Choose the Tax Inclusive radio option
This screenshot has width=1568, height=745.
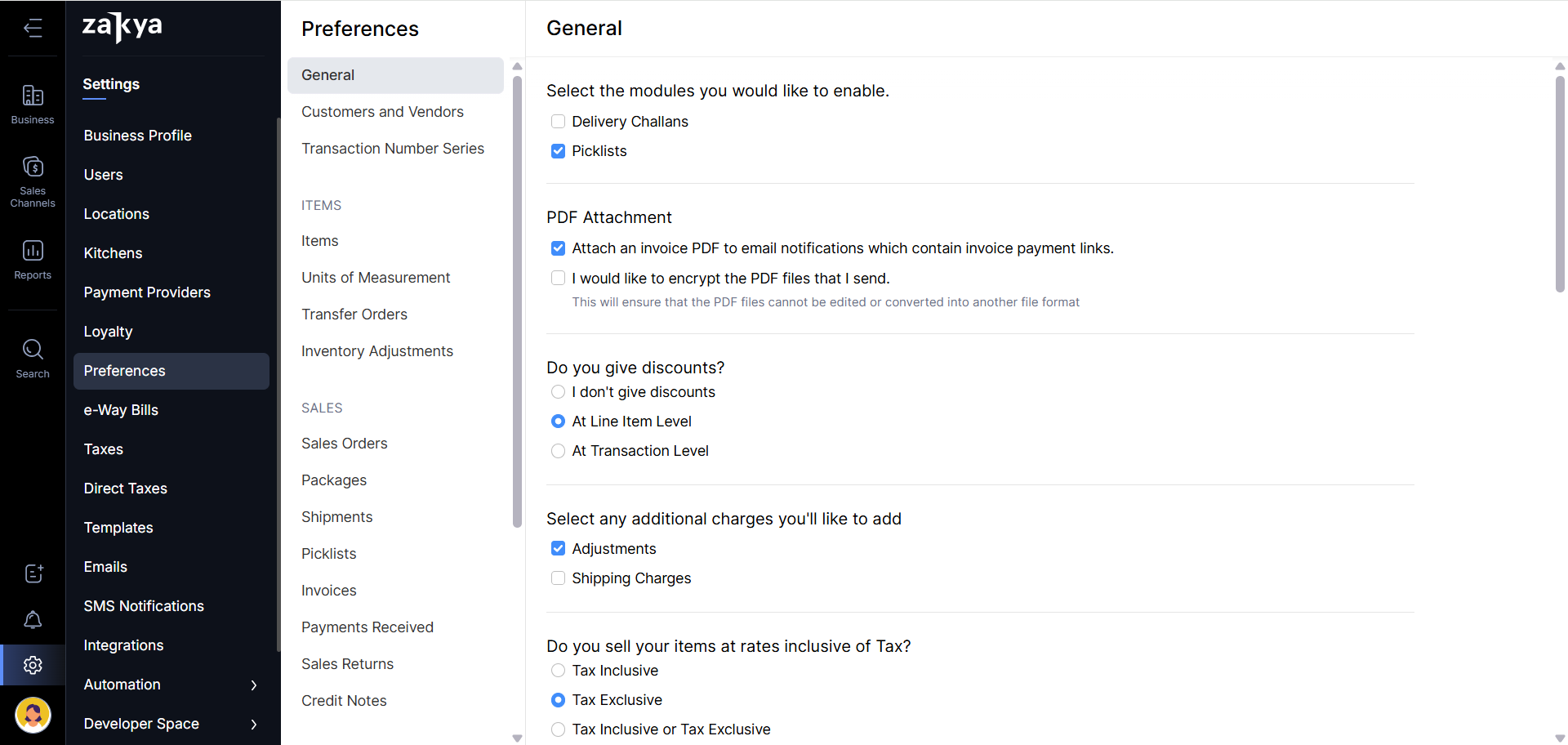[559, 671]
